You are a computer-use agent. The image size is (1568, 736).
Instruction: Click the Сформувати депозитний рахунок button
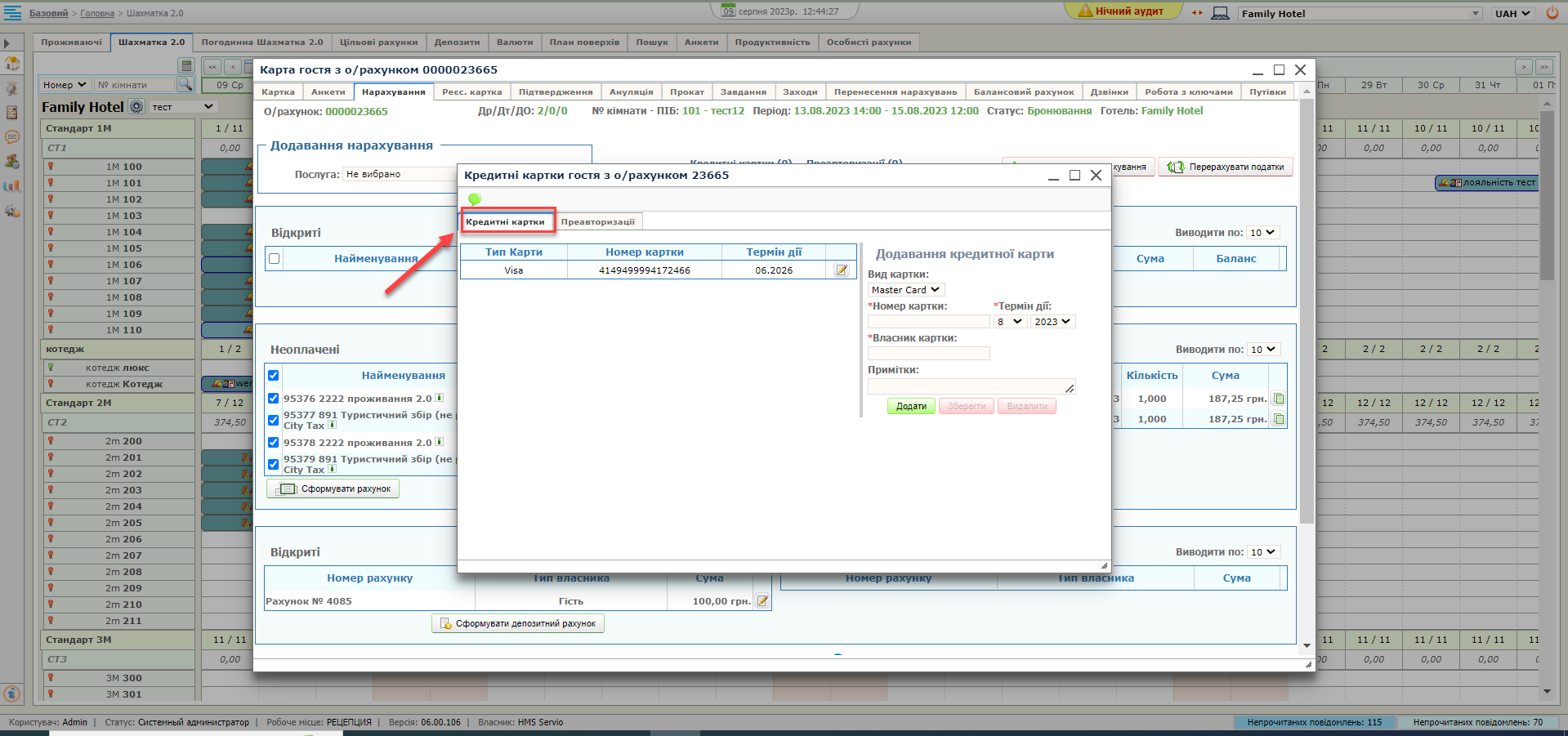click(x=518, y=623)
